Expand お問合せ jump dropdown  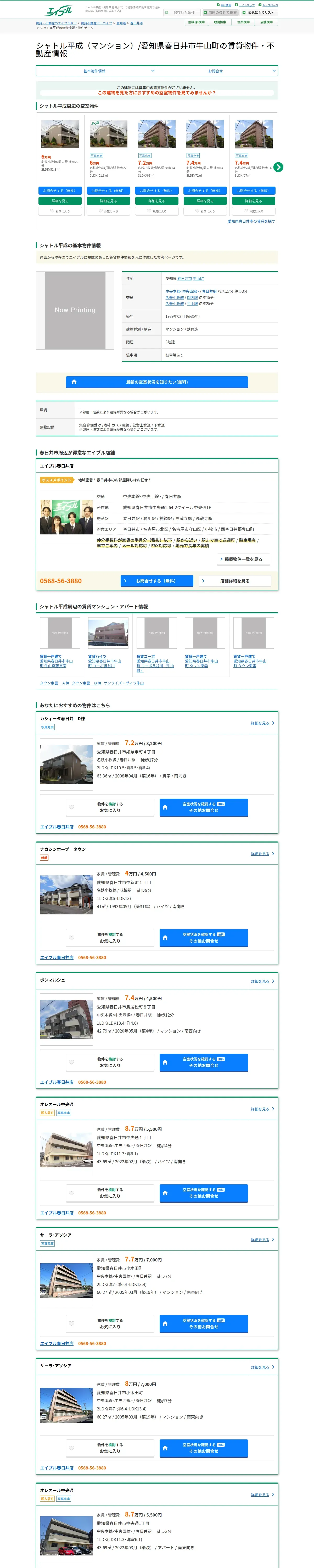tap(218, 71)
